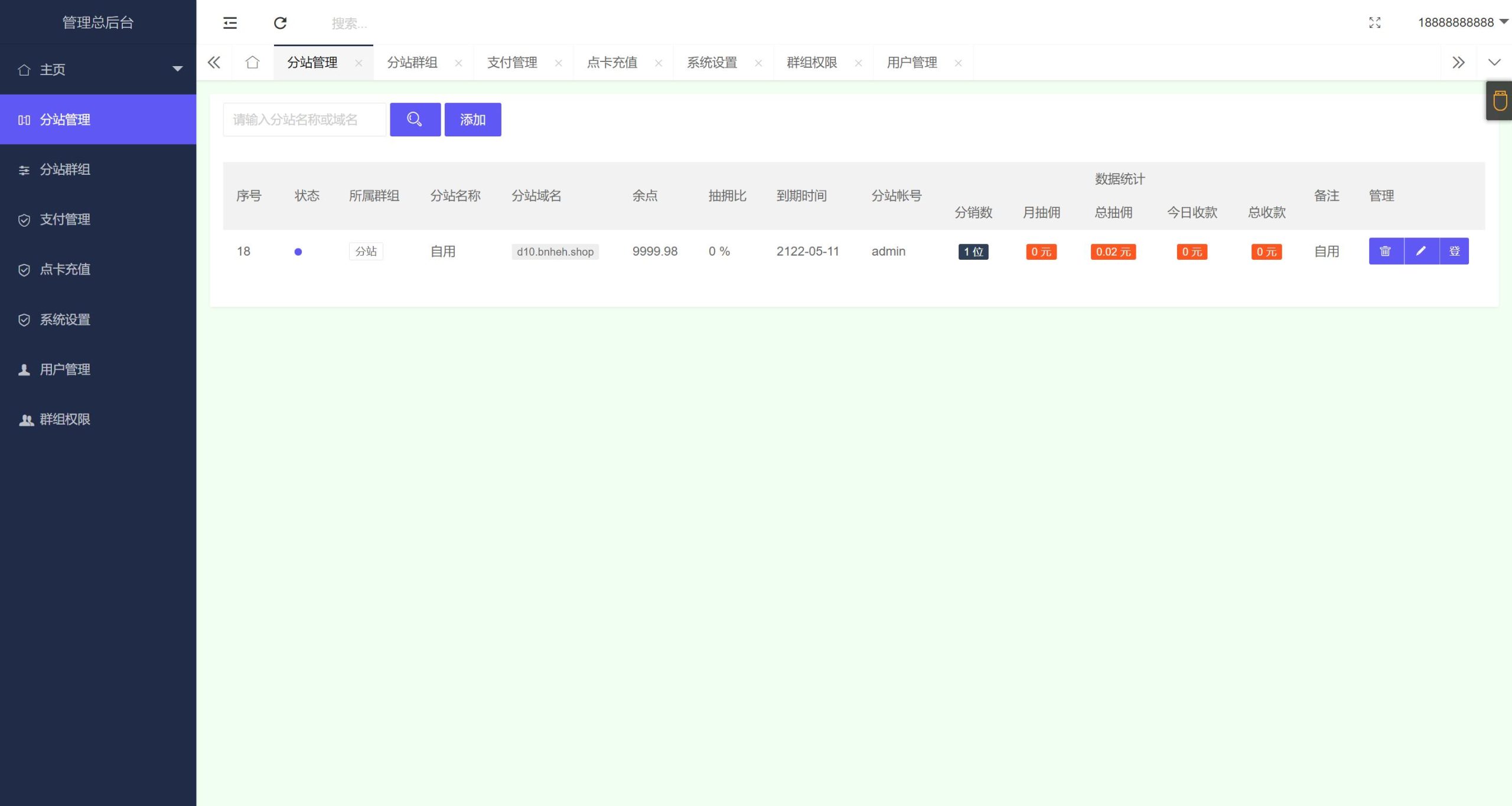Screen dimensions: 1512x806
Task: Open the d10.bnheh.shop domain link
Action: 555,252
